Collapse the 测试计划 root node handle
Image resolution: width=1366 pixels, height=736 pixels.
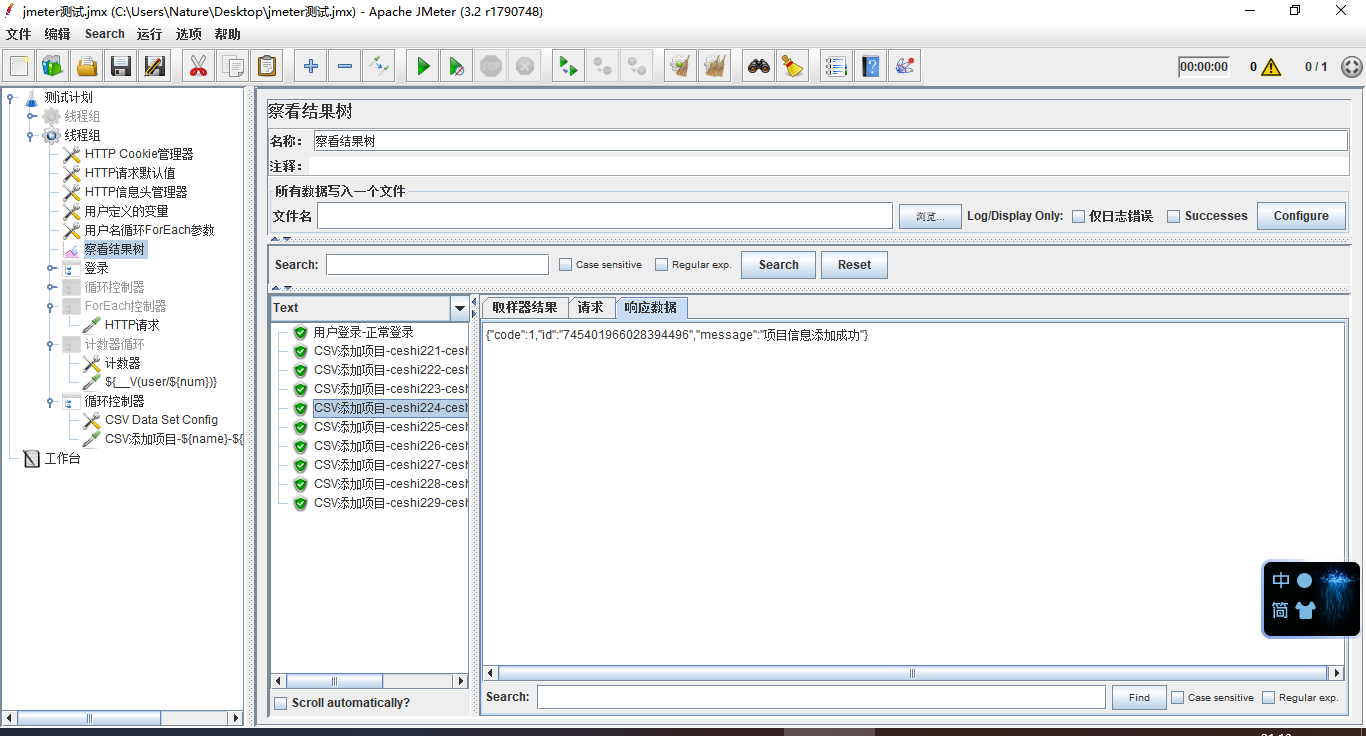(11, 98)
